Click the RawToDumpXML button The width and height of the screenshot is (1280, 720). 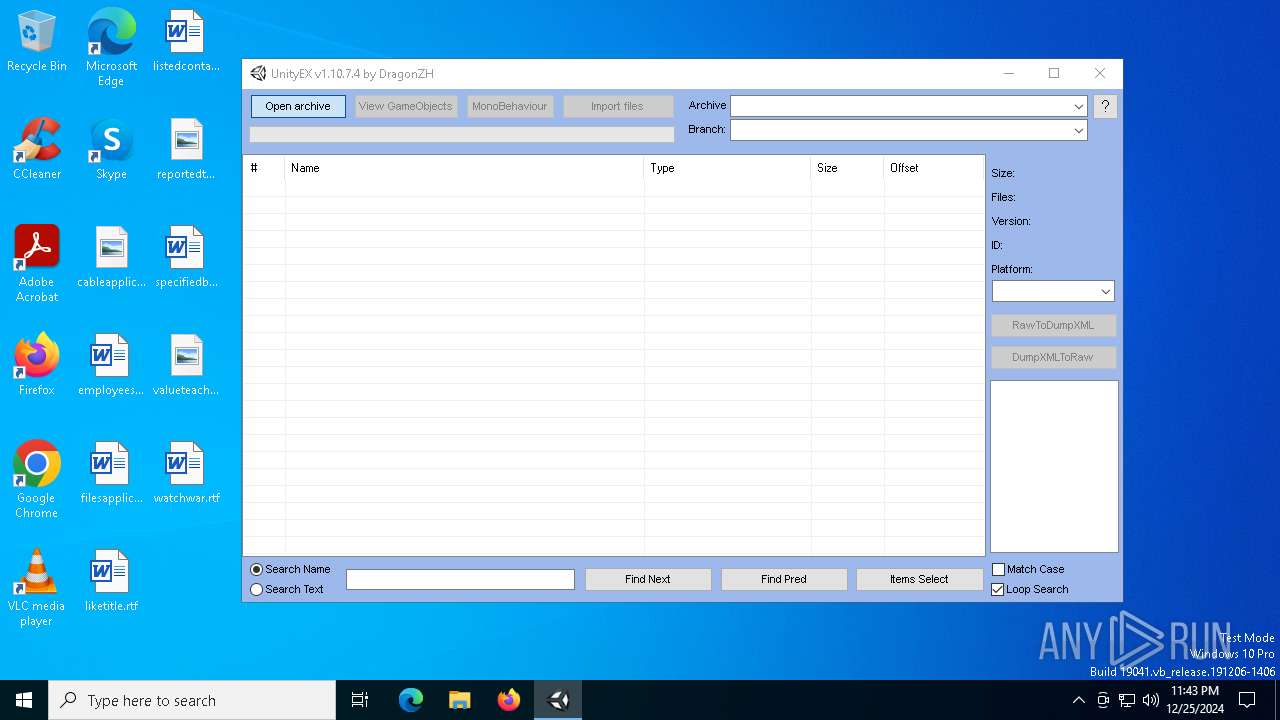(x=1053, y=325)
